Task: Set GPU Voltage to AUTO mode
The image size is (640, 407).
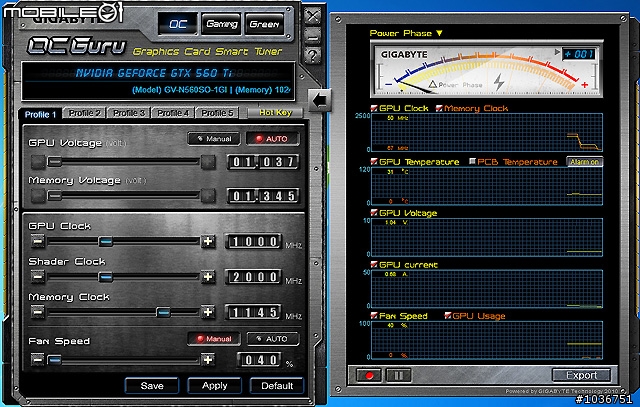Action: (273, 139)
